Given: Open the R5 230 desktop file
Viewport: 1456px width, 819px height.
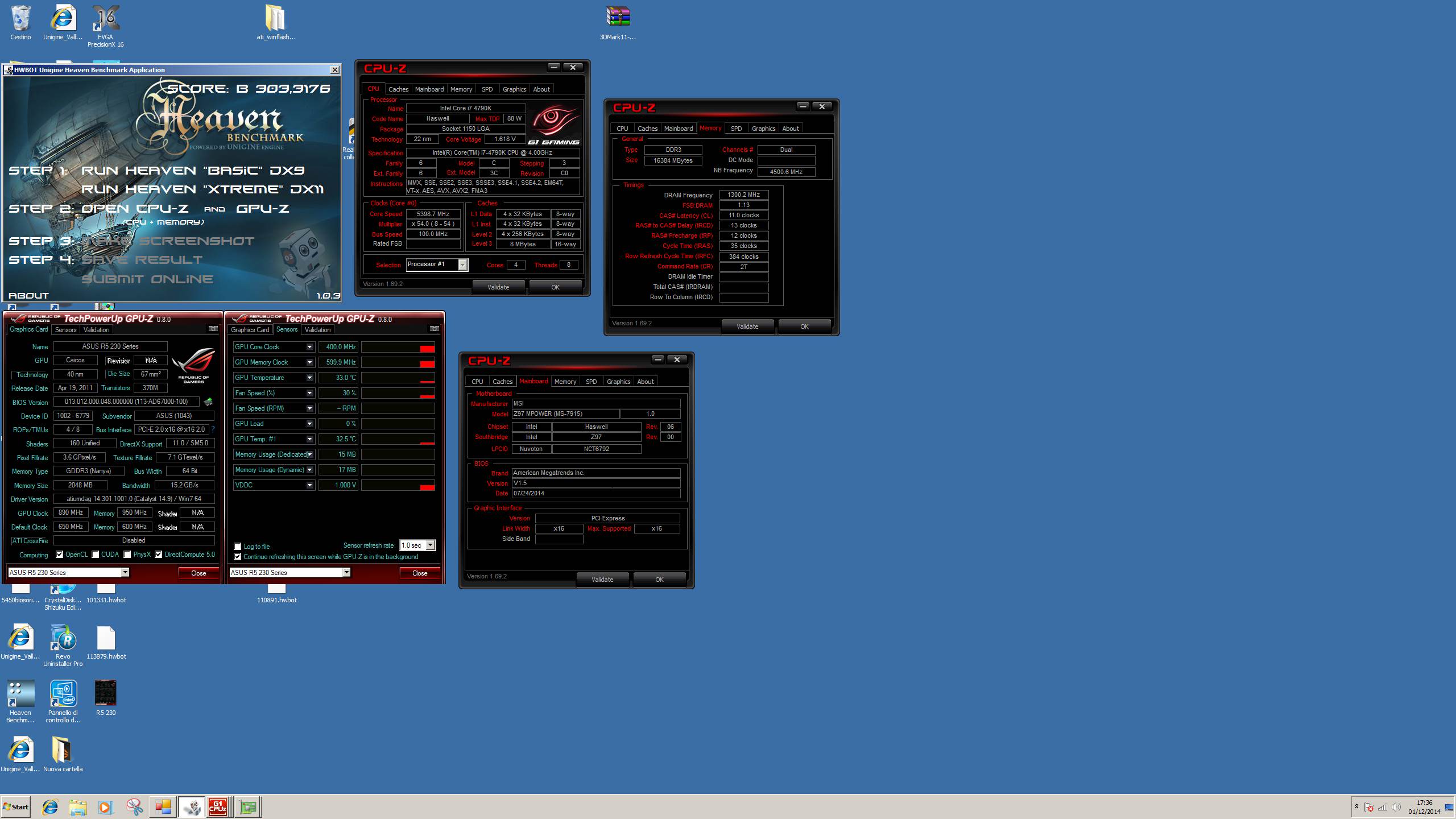Looking at the screenshot, I should tap(106, 697).
